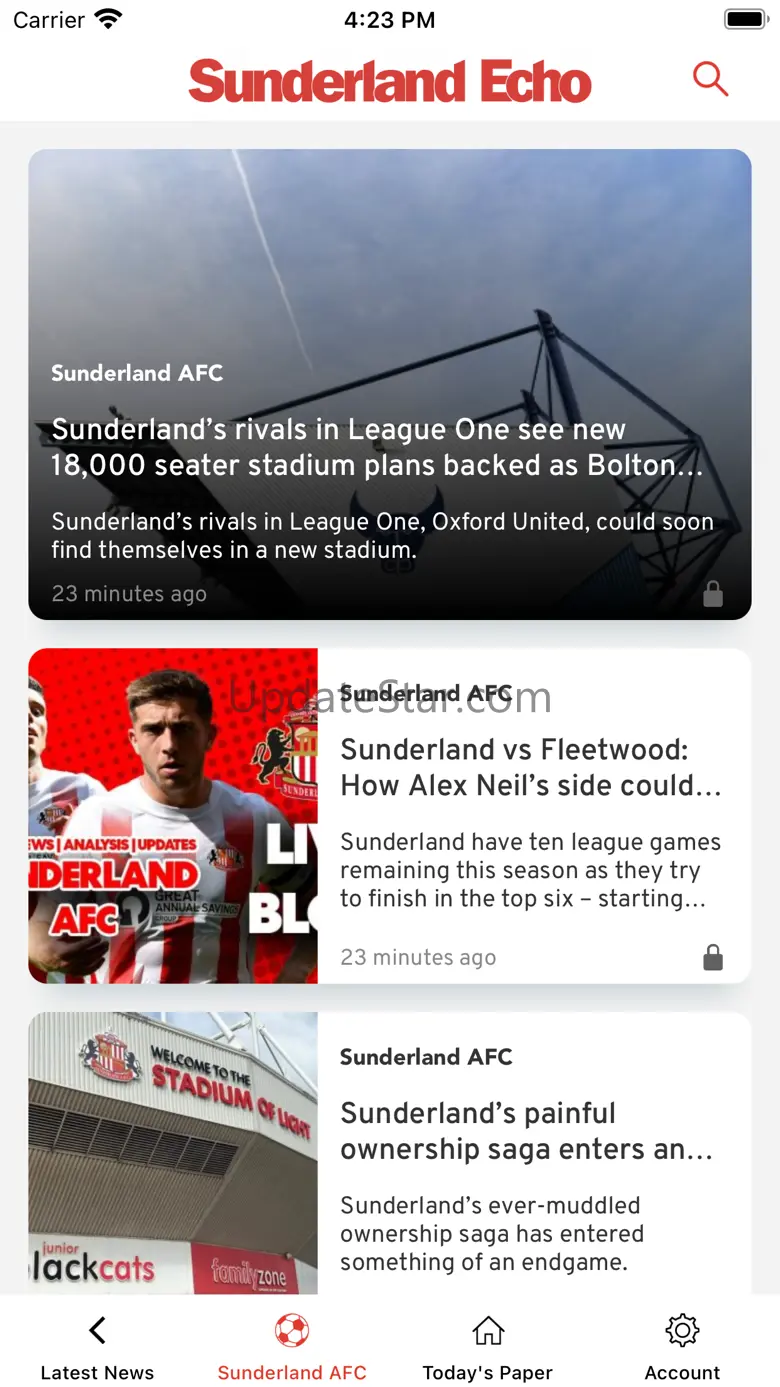Viewport: 780px width, 1387px height.
Task: Tap the Alex Neil live blog thumbnail
Action: tap(173, 816)
